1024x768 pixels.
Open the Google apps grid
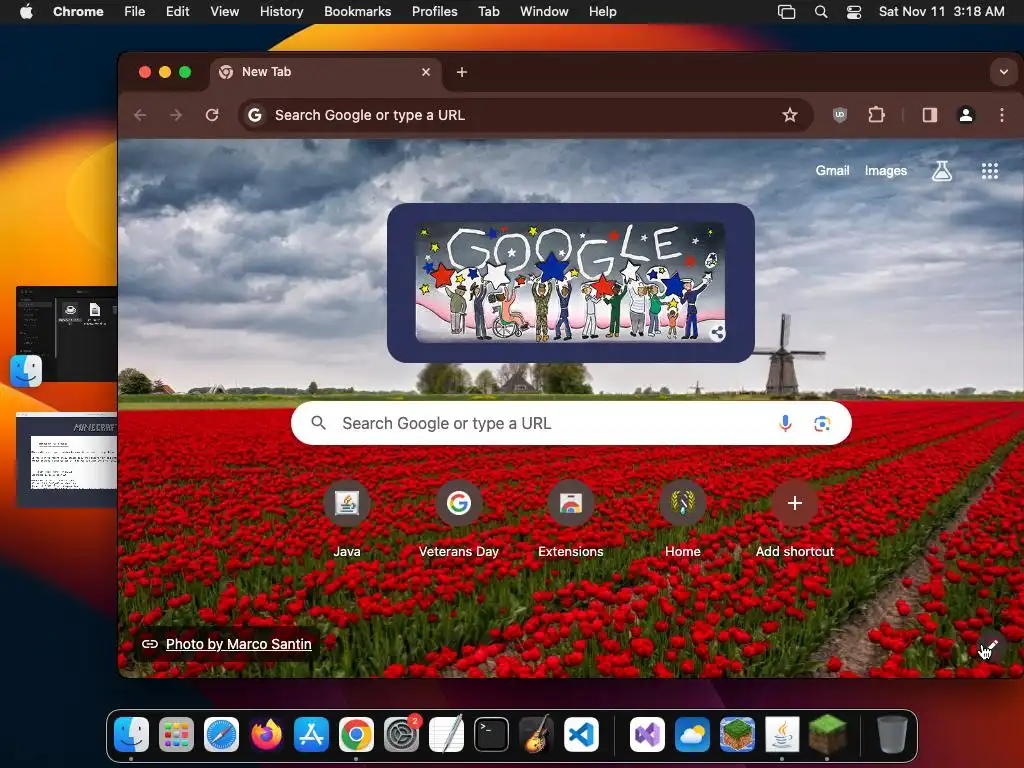[990, 171]
